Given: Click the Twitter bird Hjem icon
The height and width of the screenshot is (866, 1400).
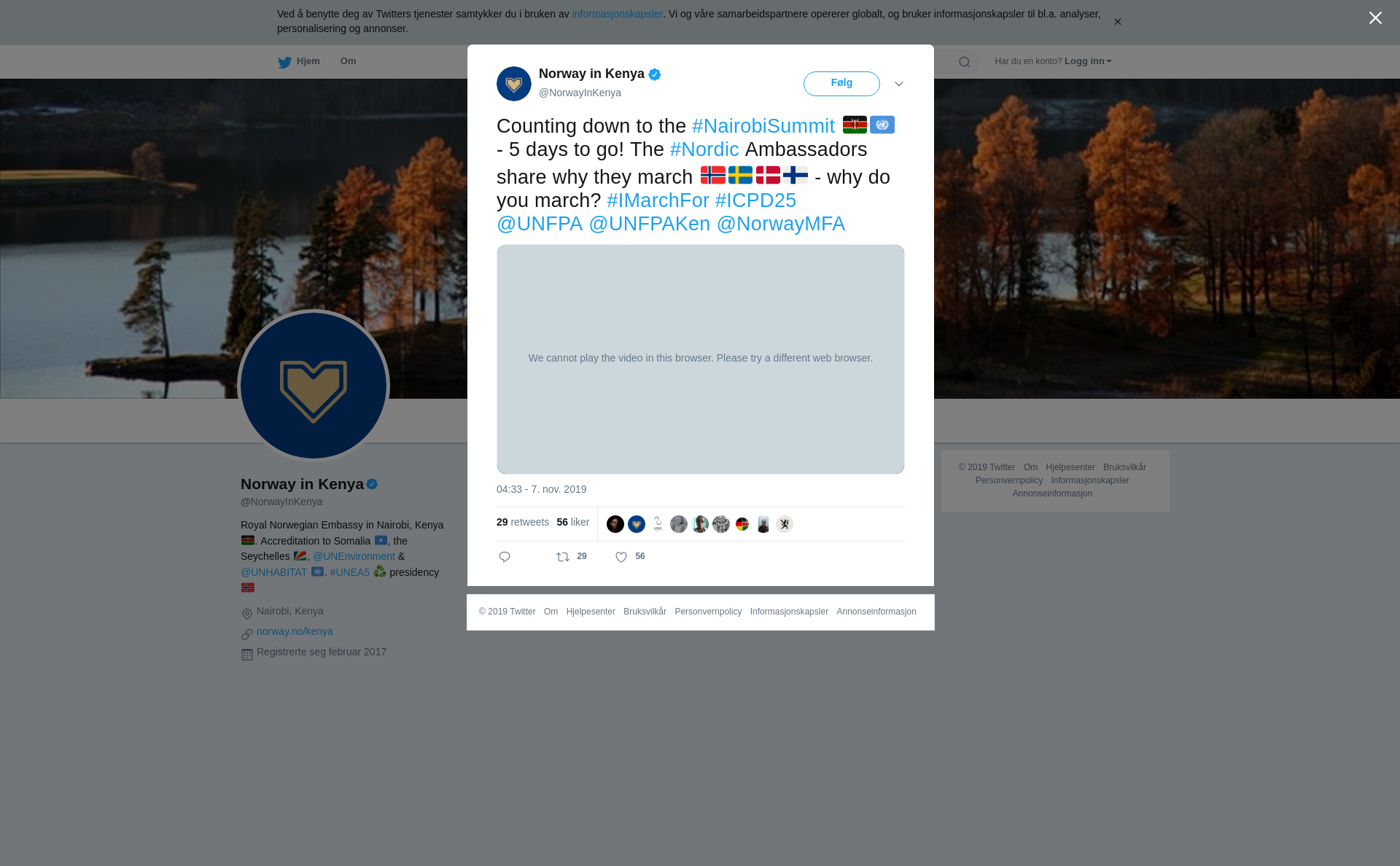Looking at the screenshot, I should pos(284,62).
